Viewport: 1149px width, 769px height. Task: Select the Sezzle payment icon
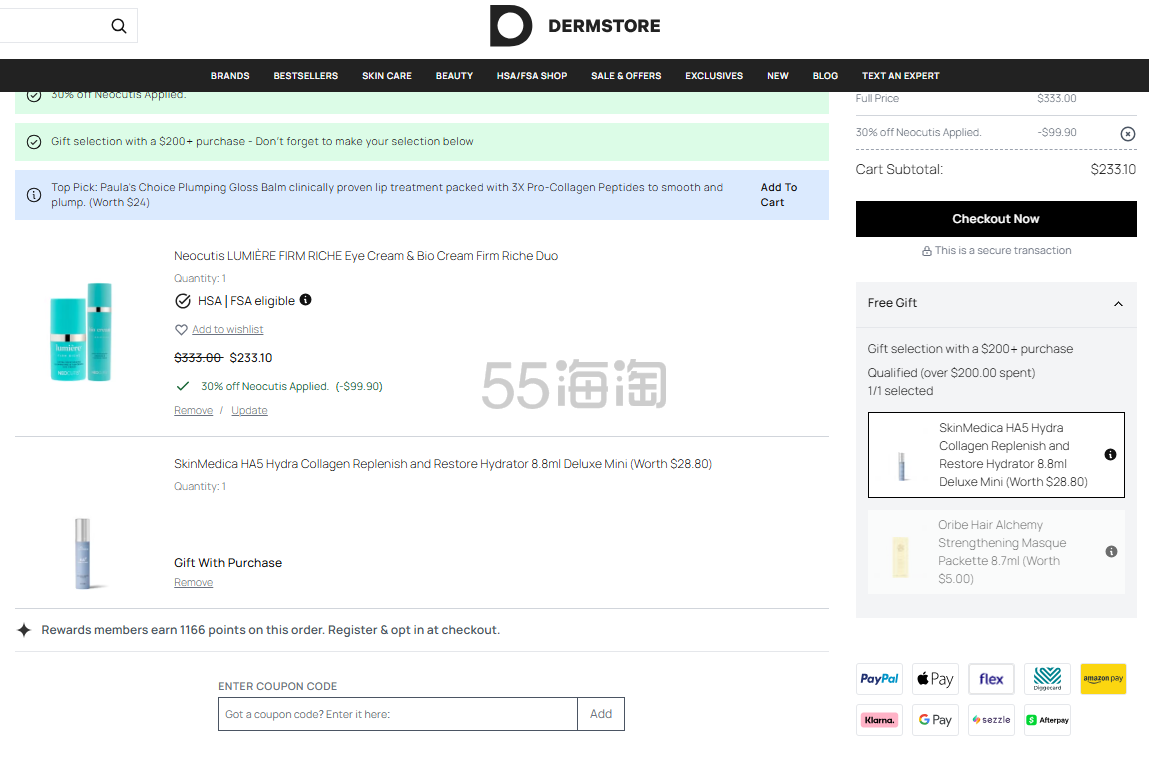coord(991,720)
